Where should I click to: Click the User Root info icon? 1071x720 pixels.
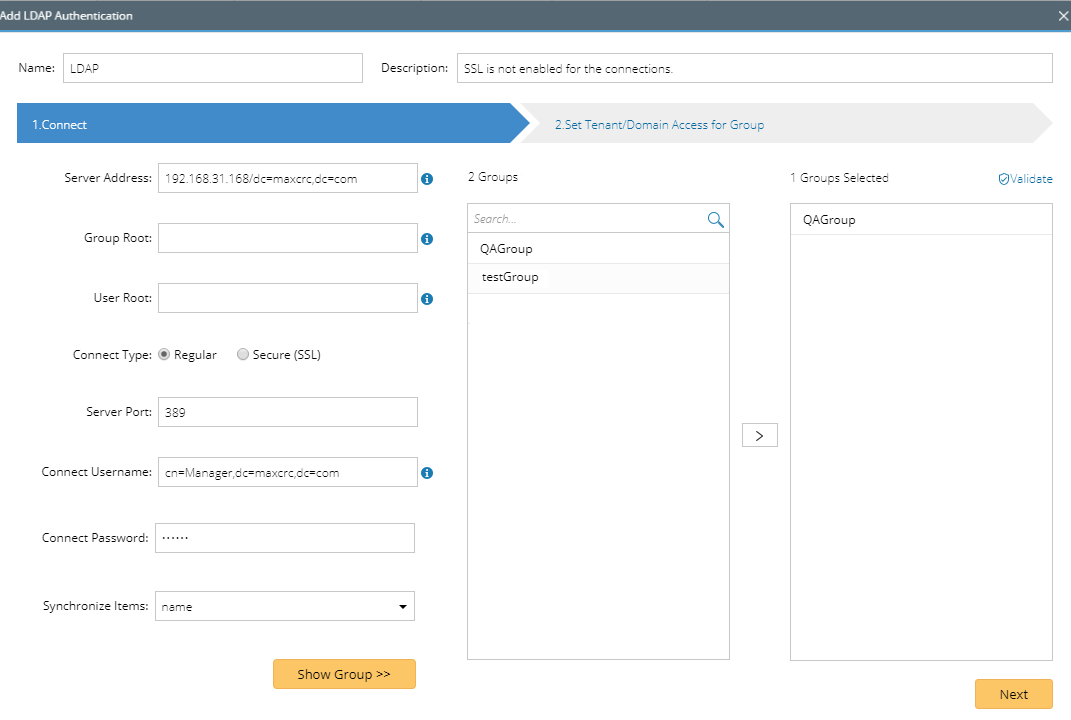point(427,298)
